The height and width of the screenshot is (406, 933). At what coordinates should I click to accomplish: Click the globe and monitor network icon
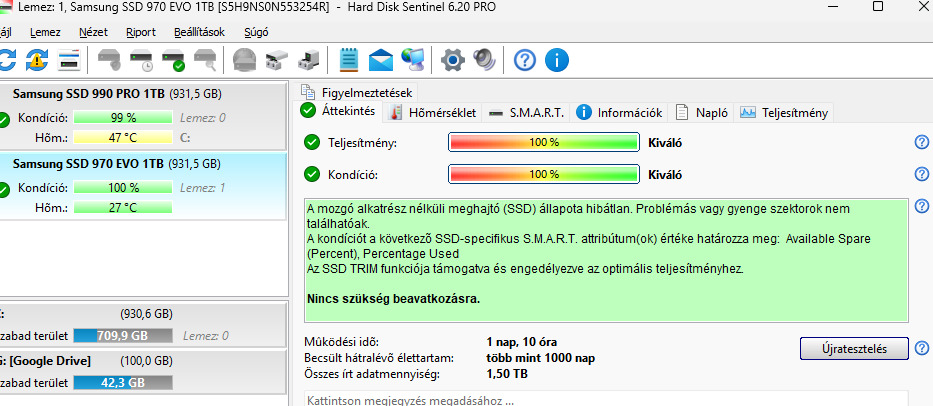click(414, 60)
